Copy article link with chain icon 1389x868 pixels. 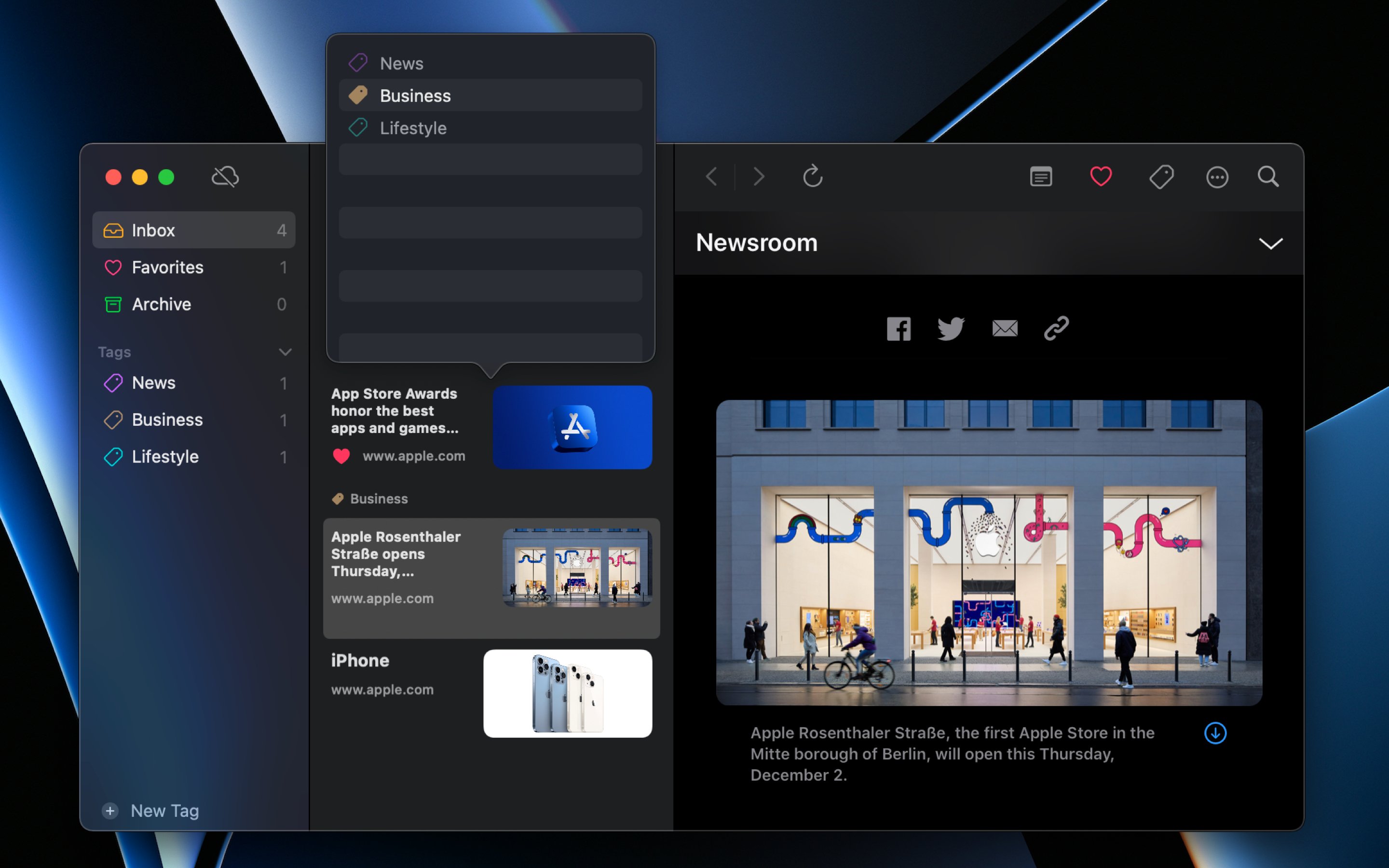(1056, 328)
